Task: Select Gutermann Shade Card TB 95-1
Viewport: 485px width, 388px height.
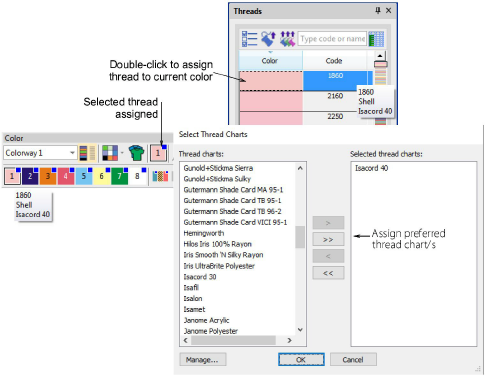Action: coord(232,201)
